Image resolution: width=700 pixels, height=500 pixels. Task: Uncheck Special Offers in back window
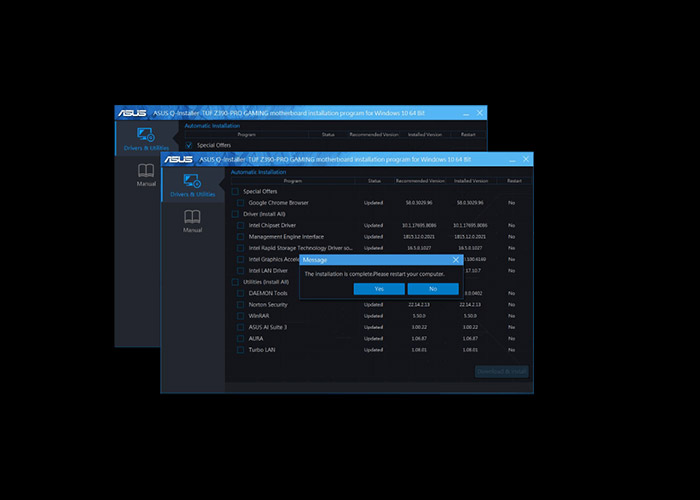[189, 145]
